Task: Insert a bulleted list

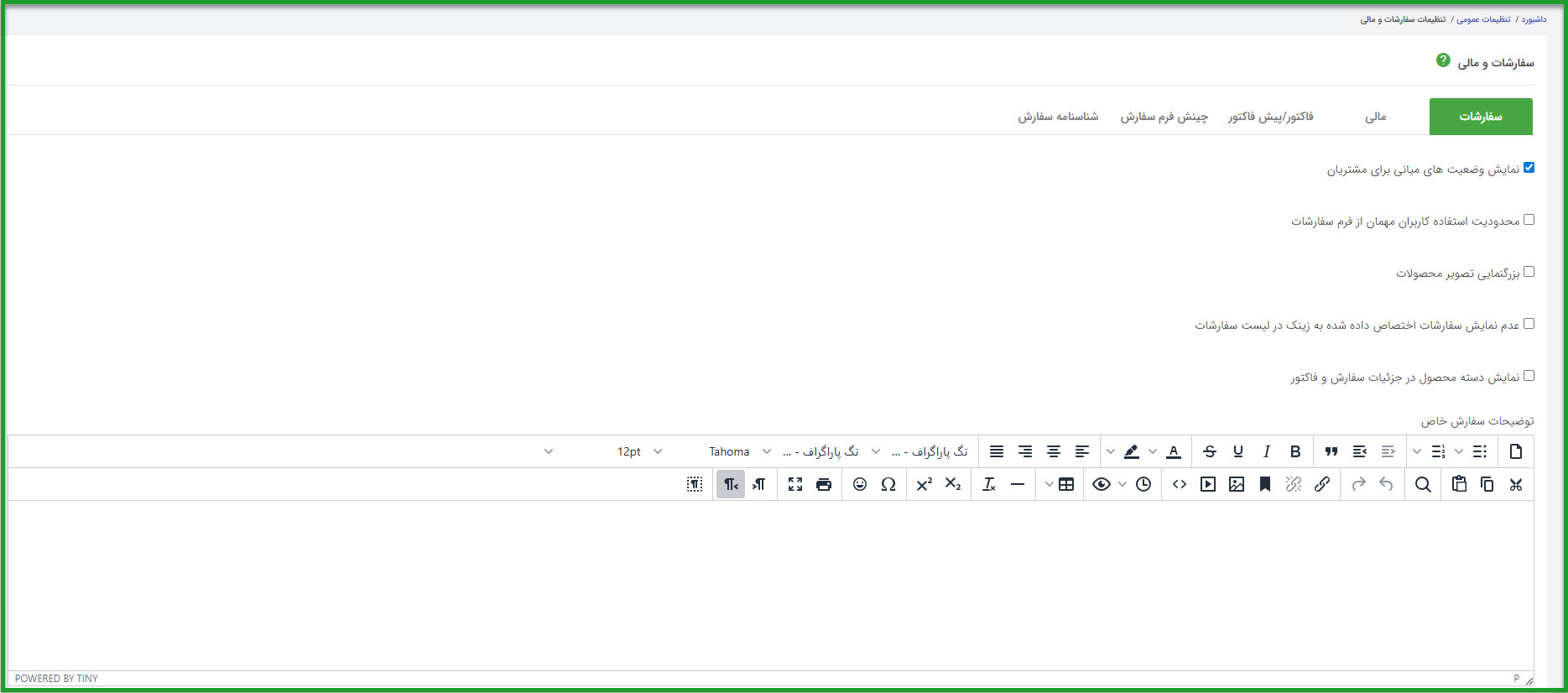Action: click(1479, 451)
